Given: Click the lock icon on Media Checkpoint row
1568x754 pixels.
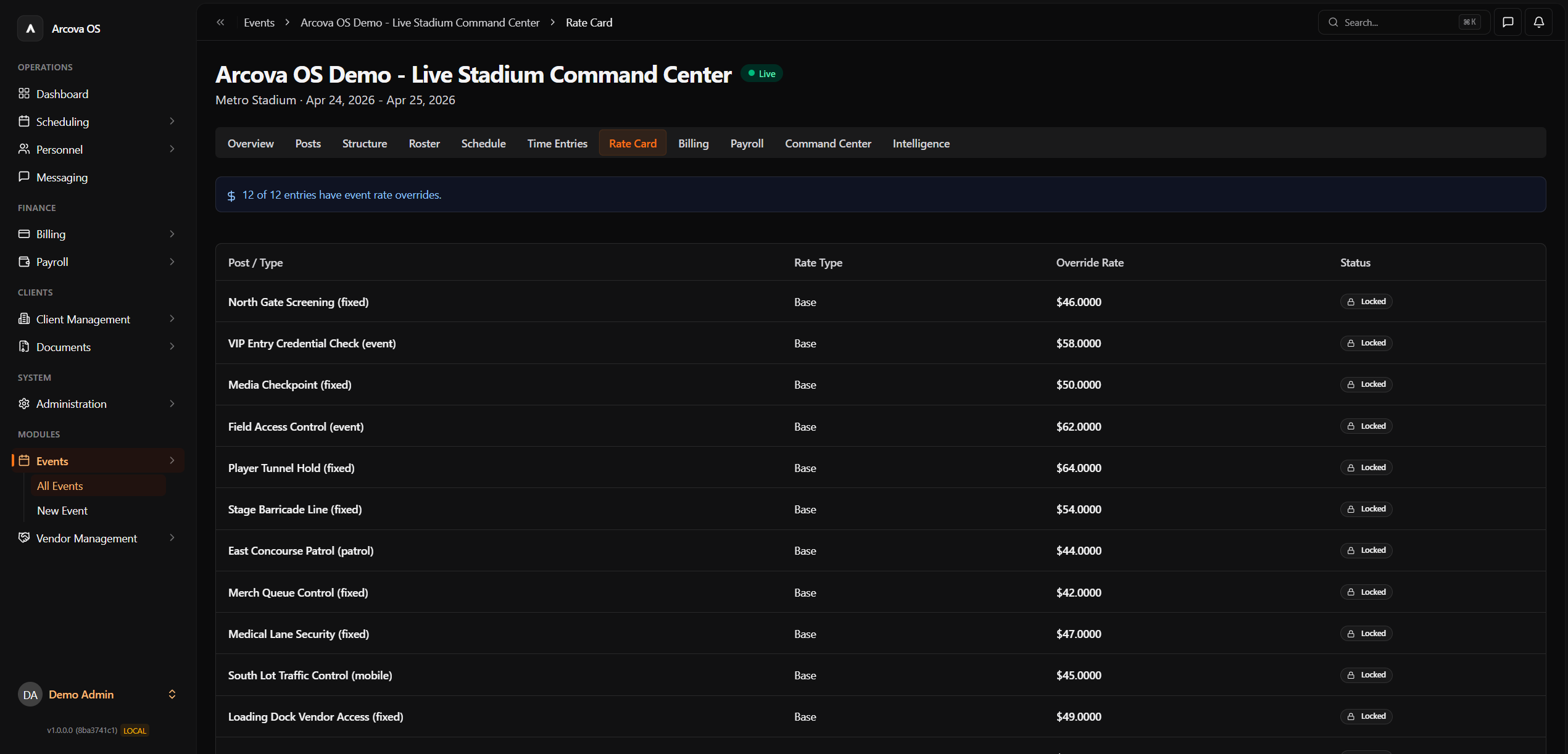Looking at the screenshot, I should 1351,384.
